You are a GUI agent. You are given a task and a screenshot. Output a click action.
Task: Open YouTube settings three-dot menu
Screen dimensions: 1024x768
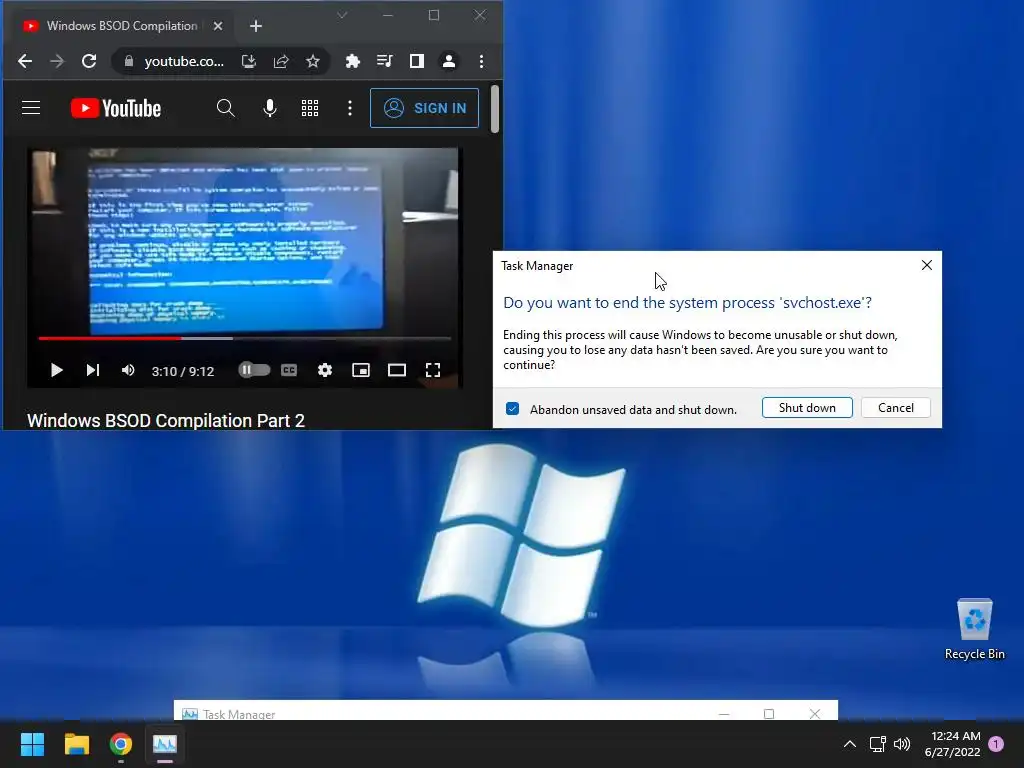point(350,108)
